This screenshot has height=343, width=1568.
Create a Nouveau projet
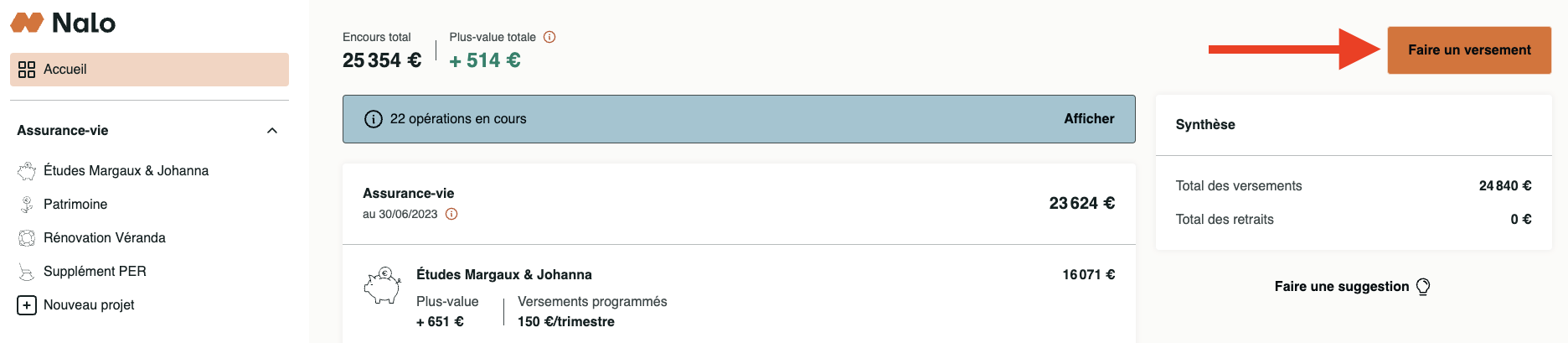pos(89,305)
